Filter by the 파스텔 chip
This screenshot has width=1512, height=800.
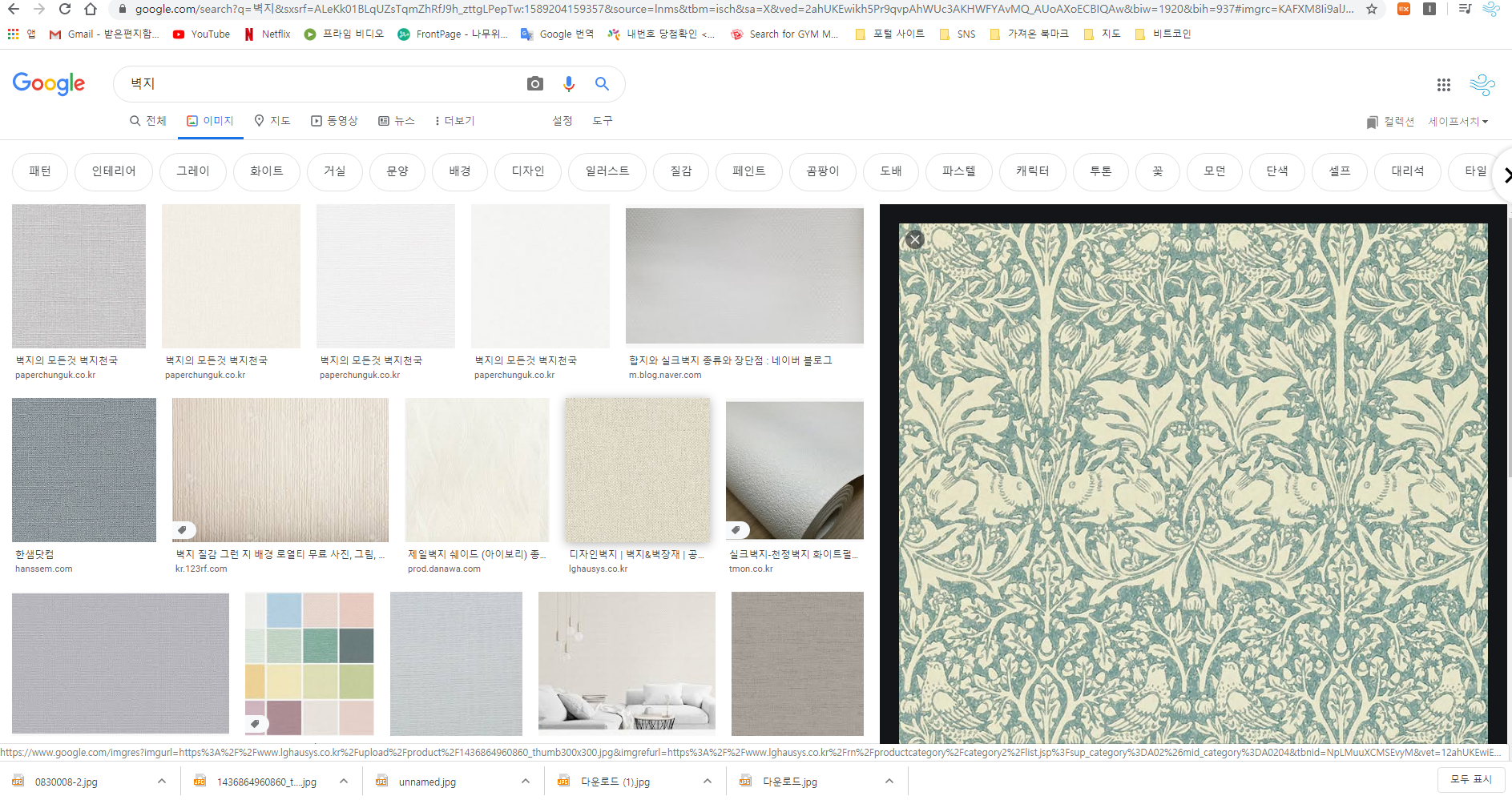(959, 171)
